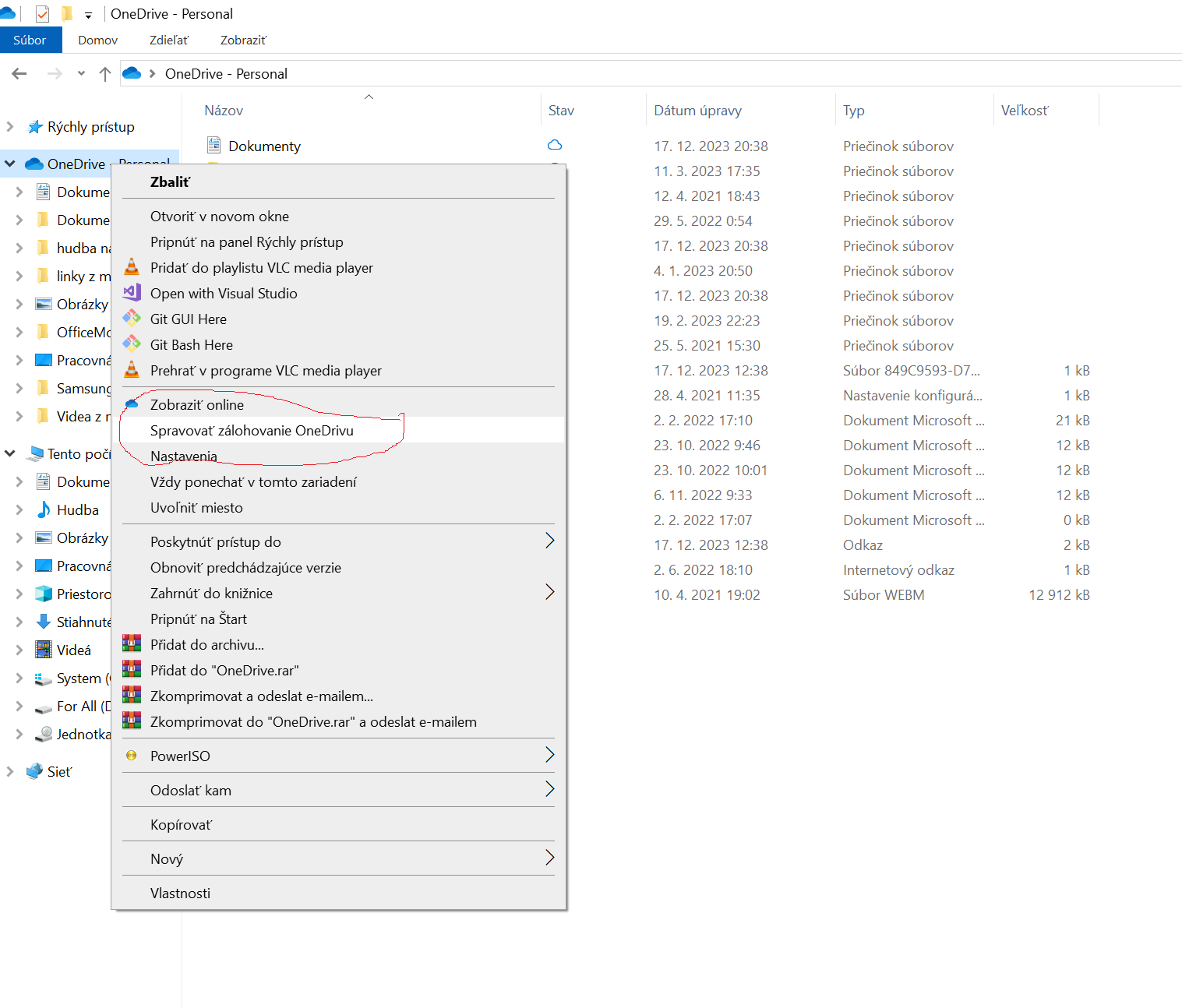Click the PowerISO disc icon

132,756
